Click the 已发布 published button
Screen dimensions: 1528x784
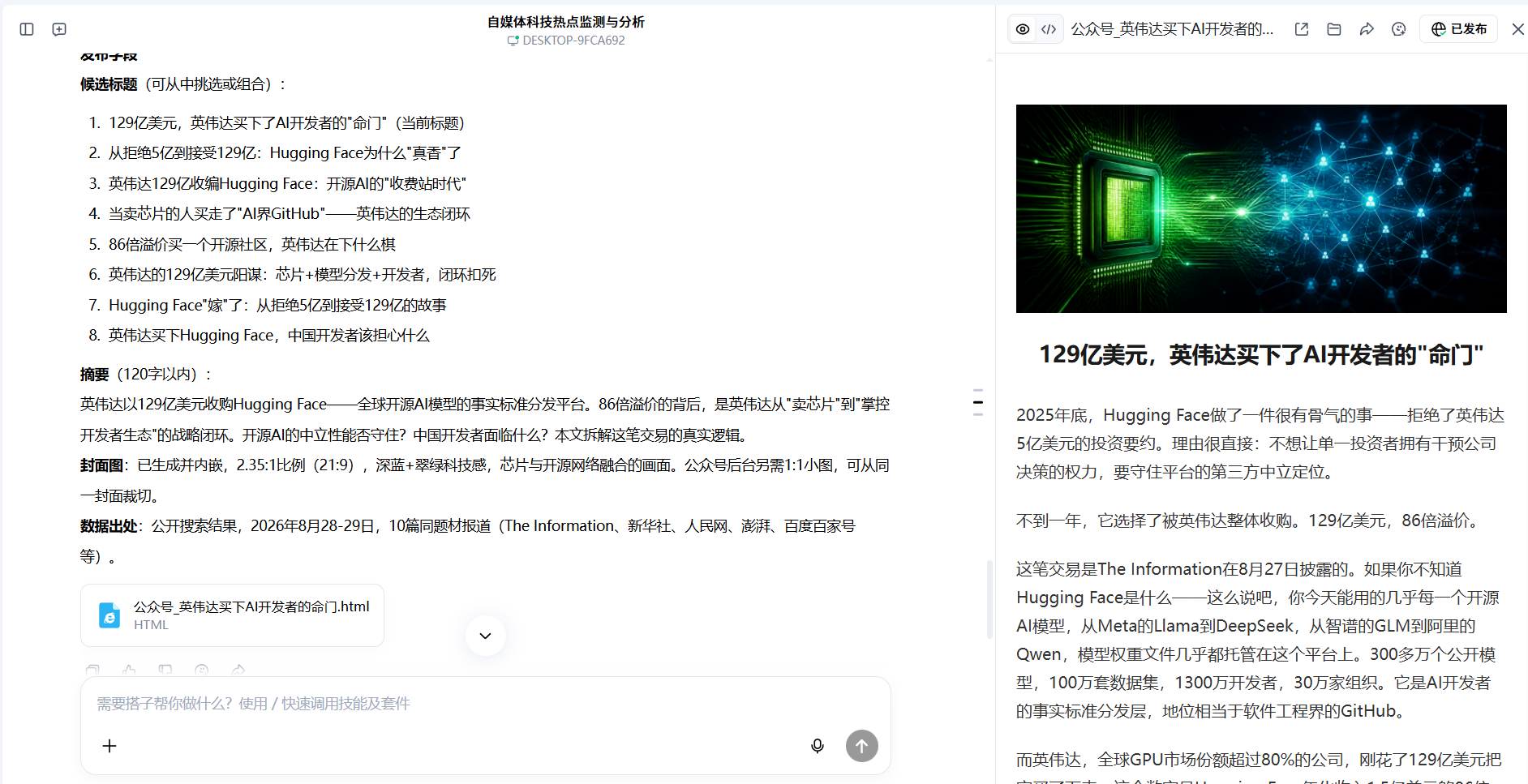coord(1458,29)
